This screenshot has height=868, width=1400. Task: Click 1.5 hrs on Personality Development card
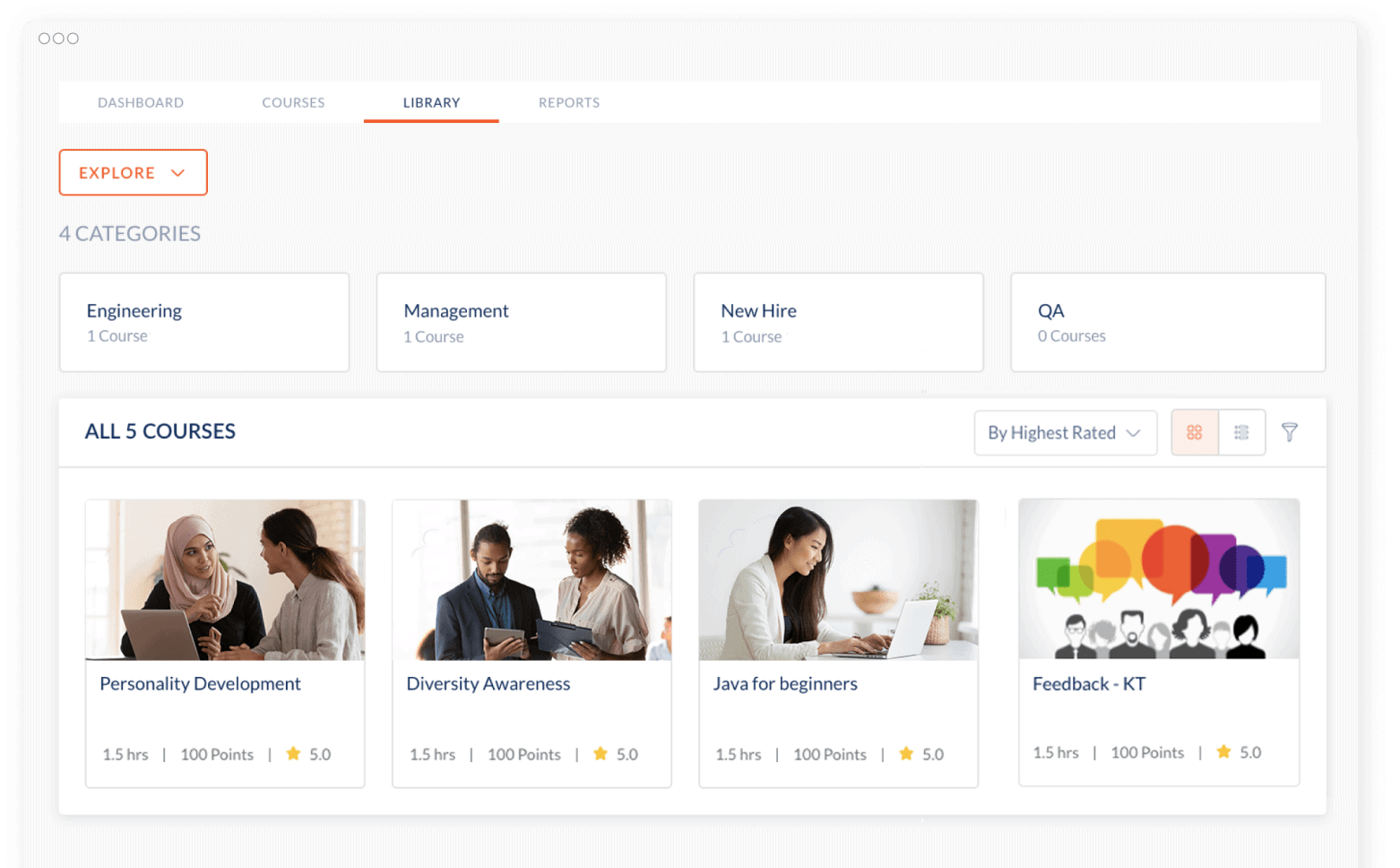pyautogui.click(x=125, y=754)
